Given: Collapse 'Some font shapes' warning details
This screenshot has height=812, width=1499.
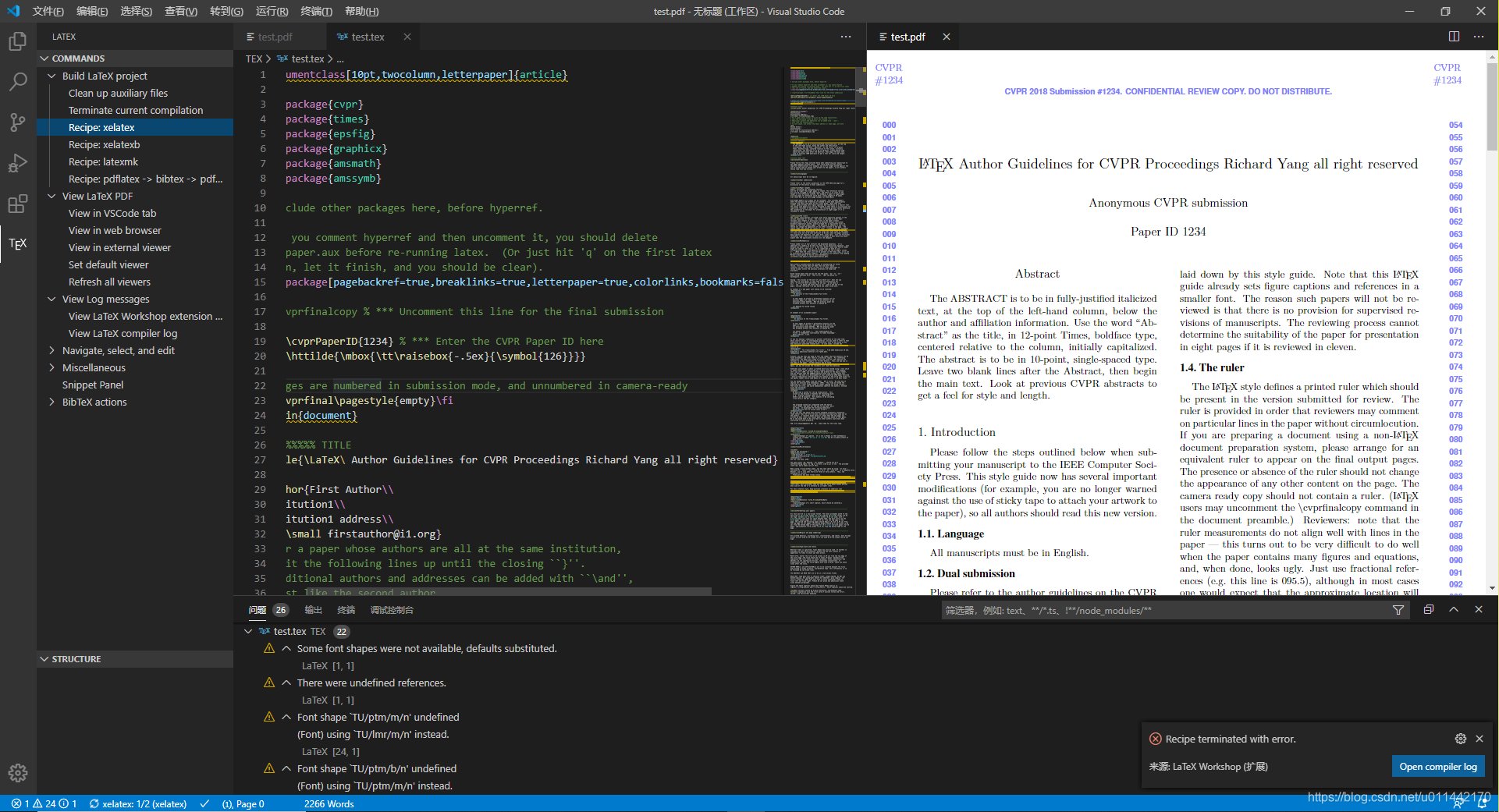Looking at the screenshot, I should coord(286,648).
